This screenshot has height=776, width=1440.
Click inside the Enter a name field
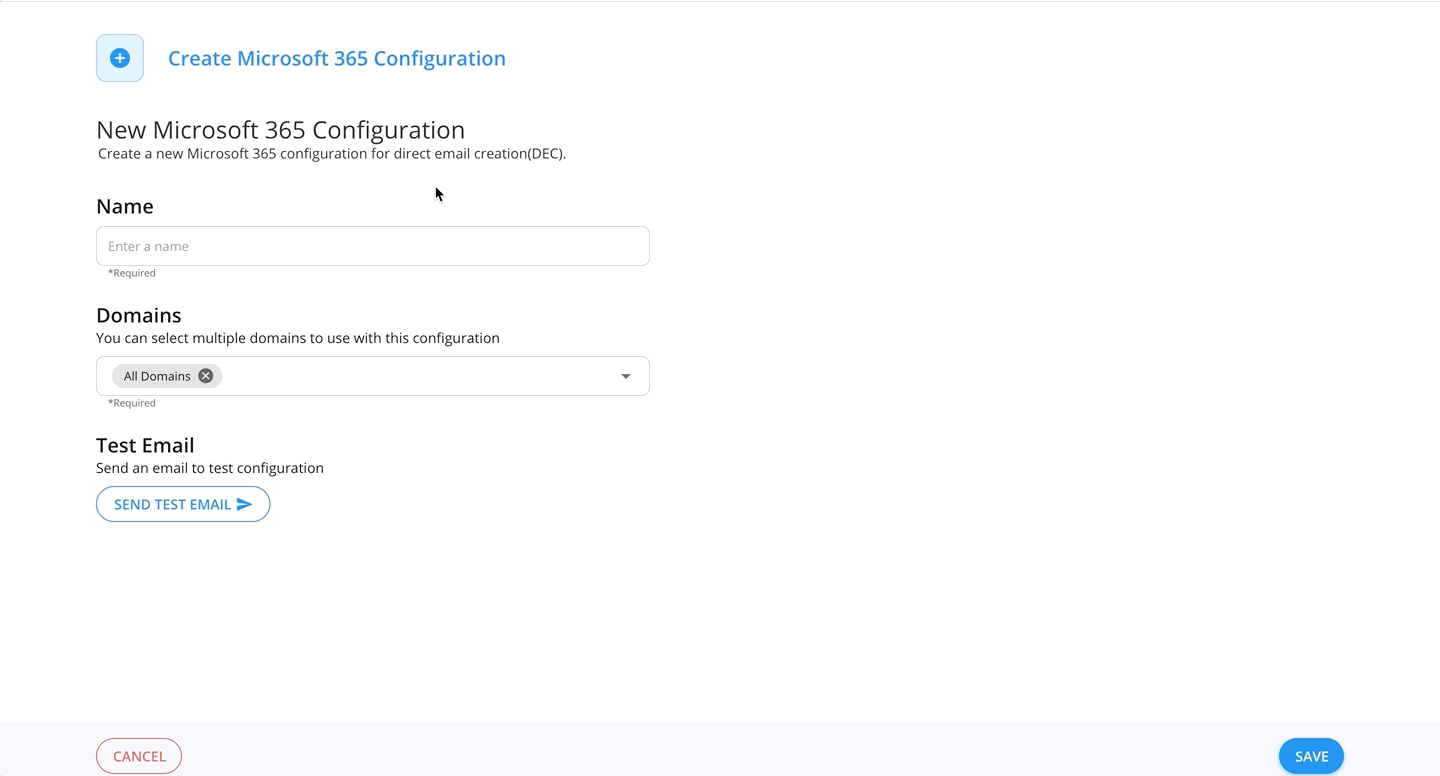coord(373,245)
